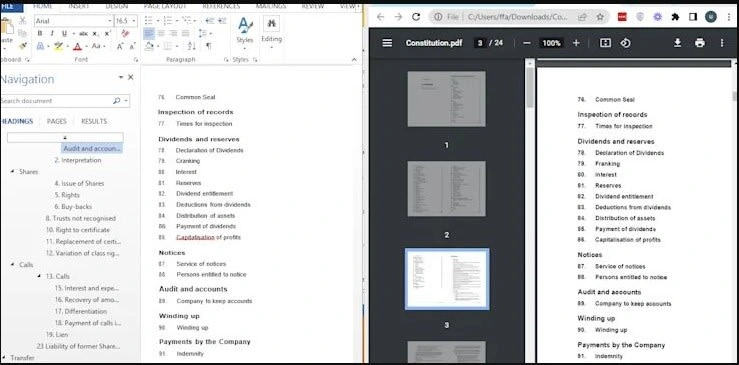The image size is (739, 365).
Task: Collapse the 13. Calls subheading
Action: 39,276
